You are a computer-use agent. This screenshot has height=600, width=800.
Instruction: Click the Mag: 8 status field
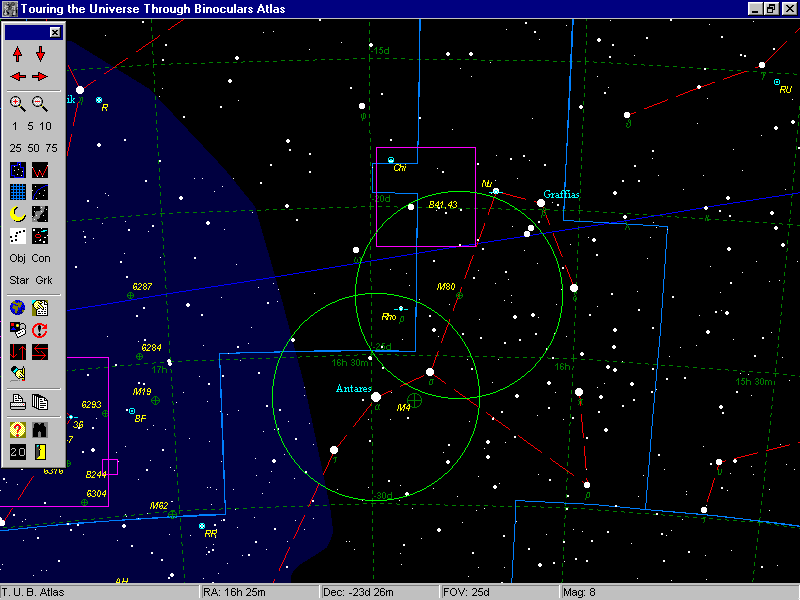tap(680, 592)
